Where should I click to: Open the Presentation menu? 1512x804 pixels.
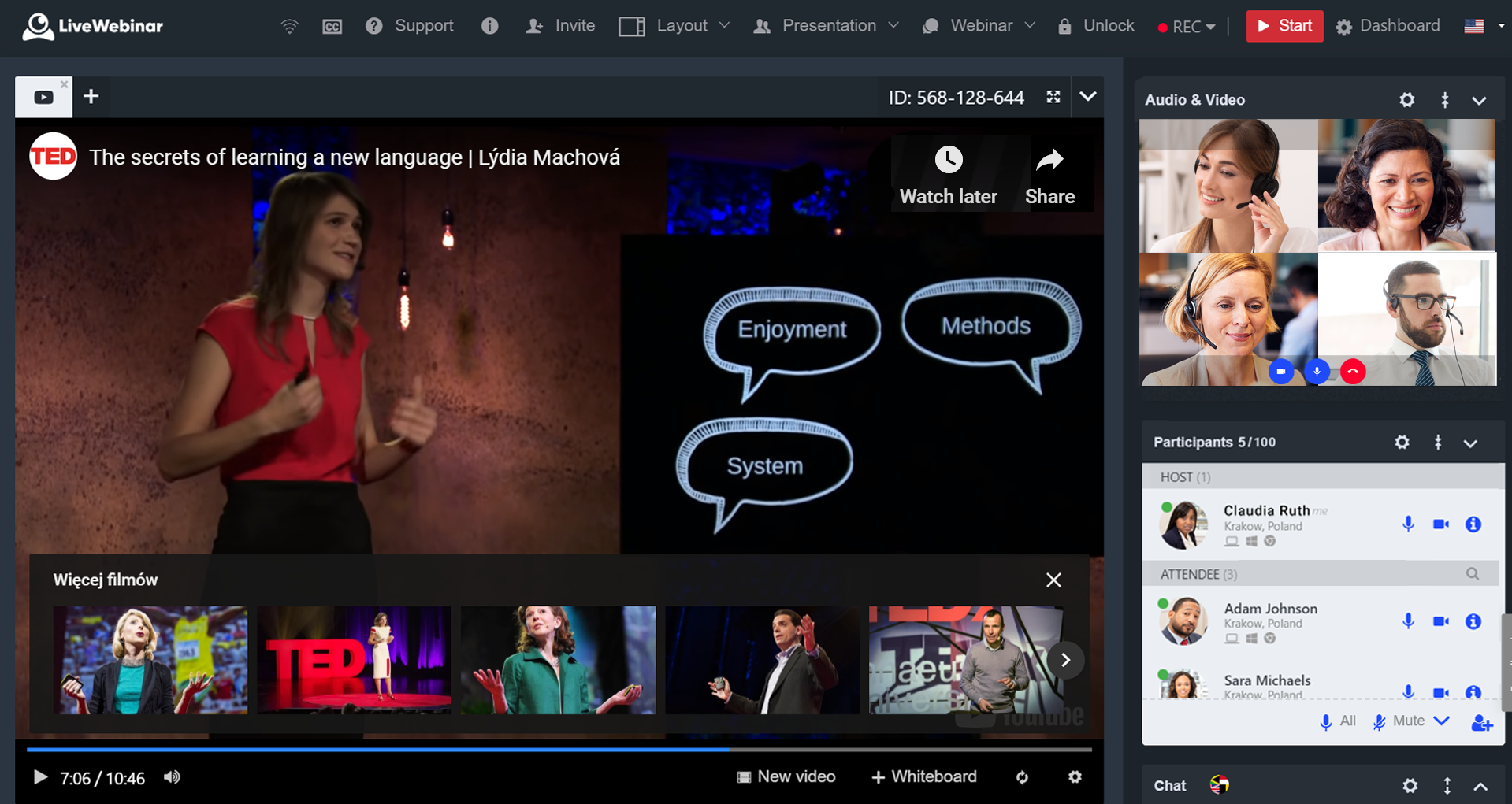825,26
